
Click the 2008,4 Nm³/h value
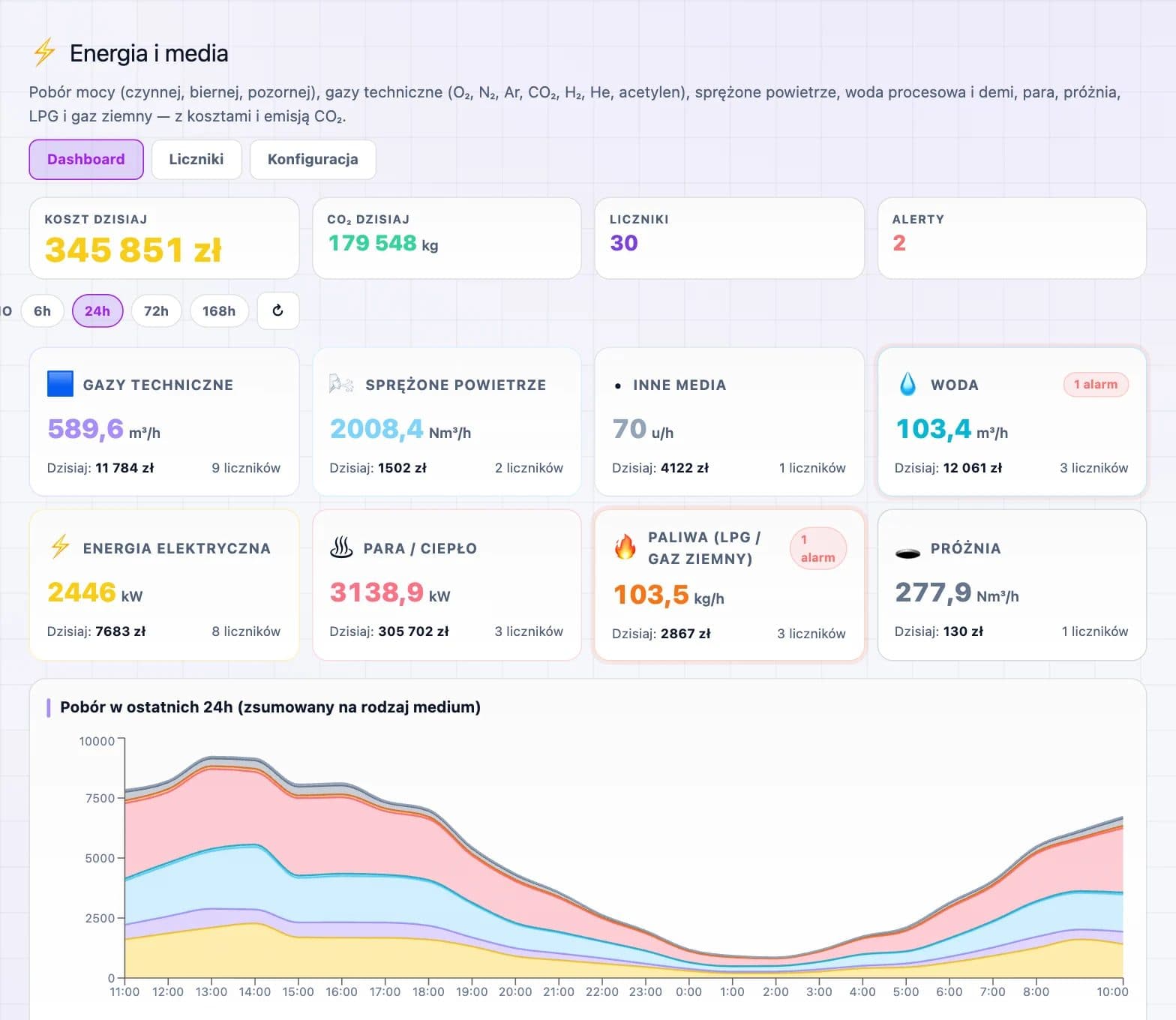coord(400,429)
